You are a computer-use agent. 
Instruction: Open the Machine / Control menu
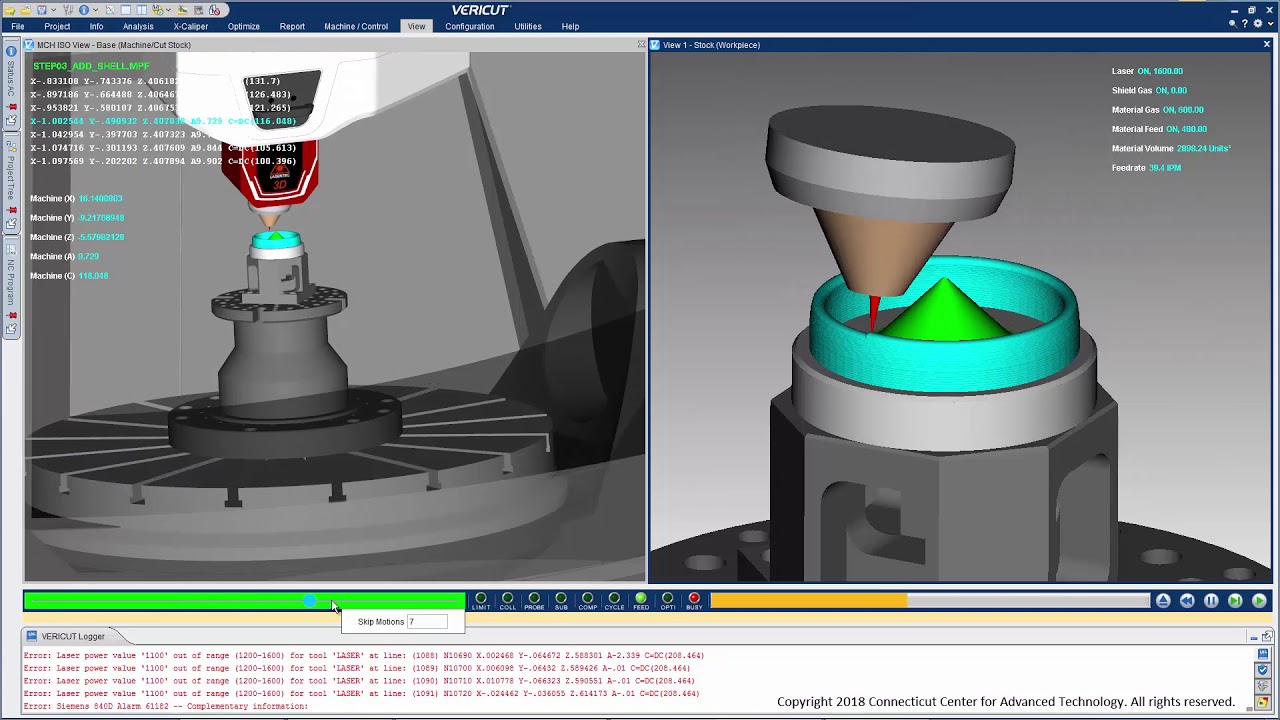356,27
